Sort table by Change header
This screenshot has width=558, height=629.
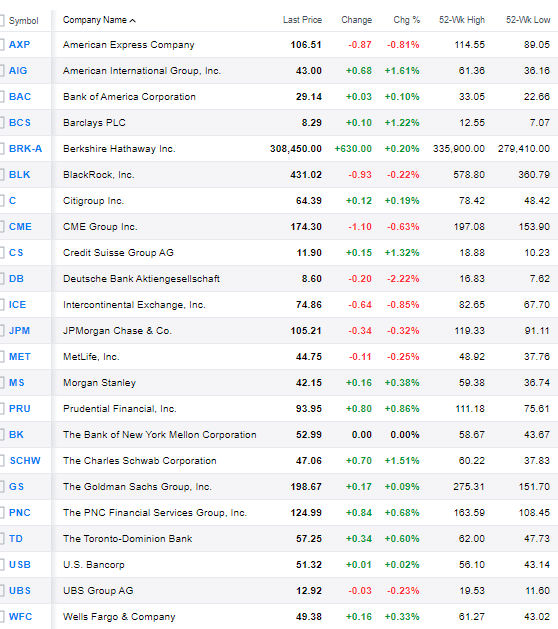(x=356, y=20)
